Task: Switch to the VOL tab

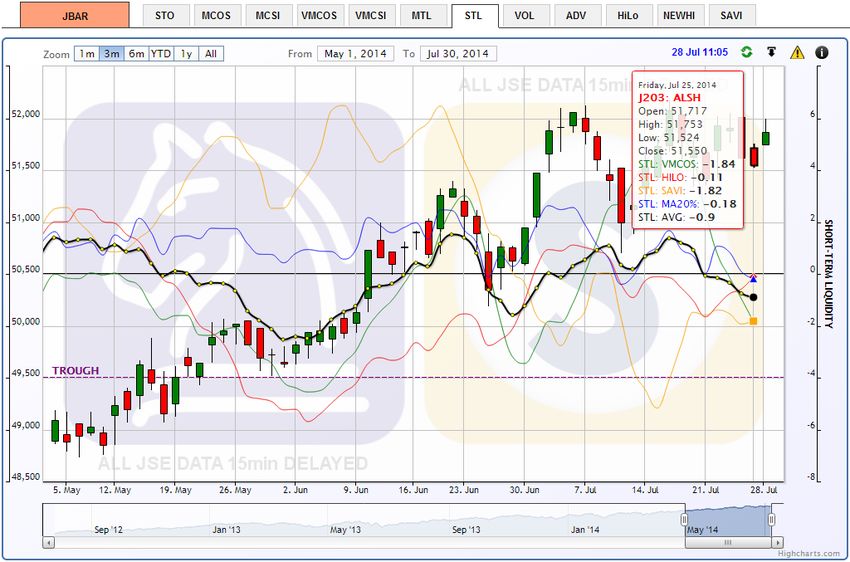Action: pos(524,16)
